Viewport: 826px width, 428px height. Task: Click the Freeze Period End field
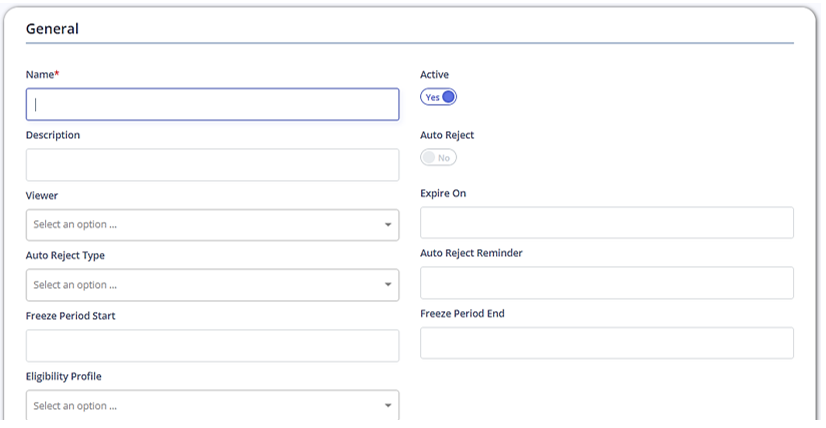607,343
